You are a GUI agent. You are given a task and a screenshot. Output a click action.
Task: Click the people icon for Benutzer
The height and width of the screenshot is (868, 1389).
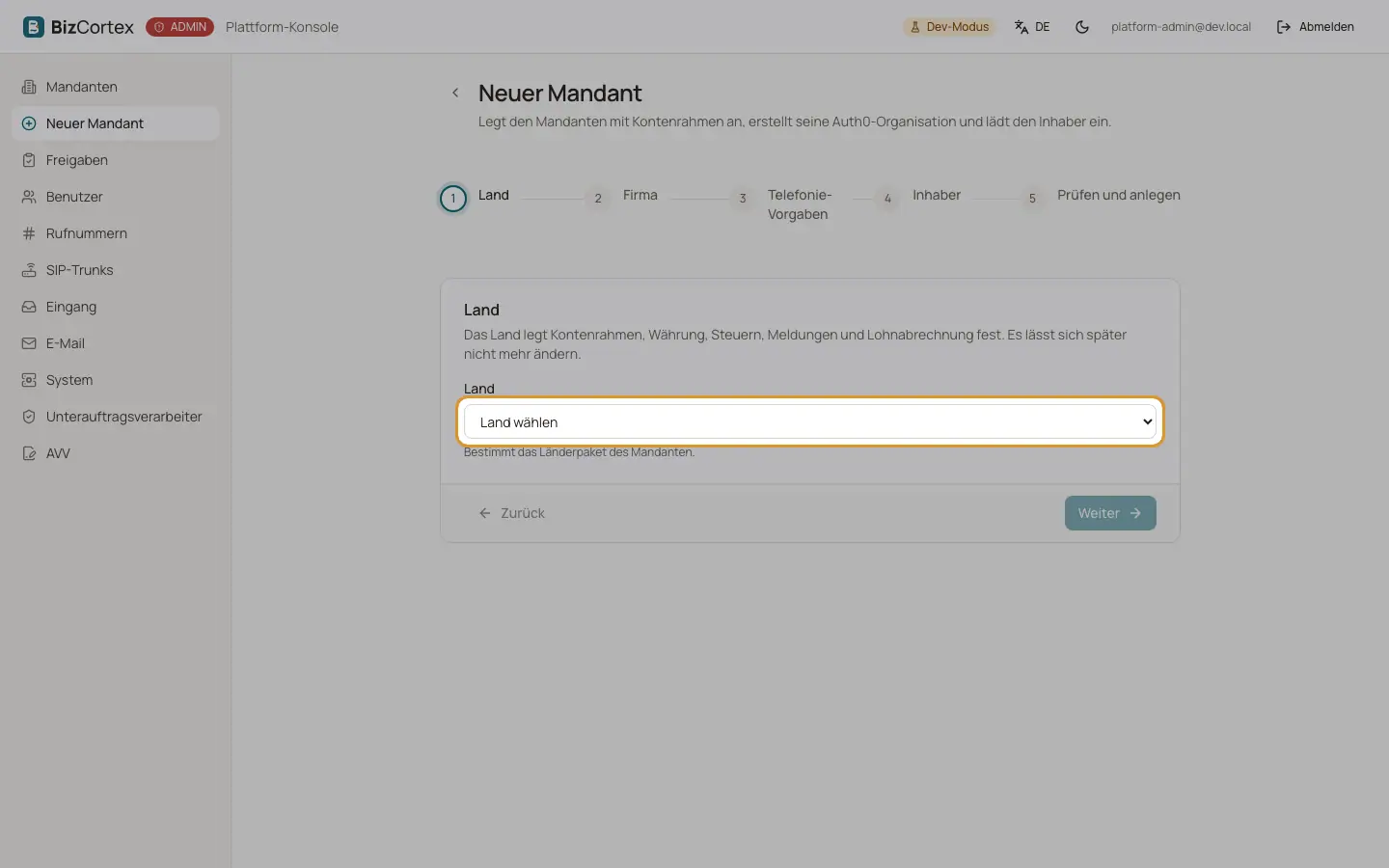click(x=29, y=197)
